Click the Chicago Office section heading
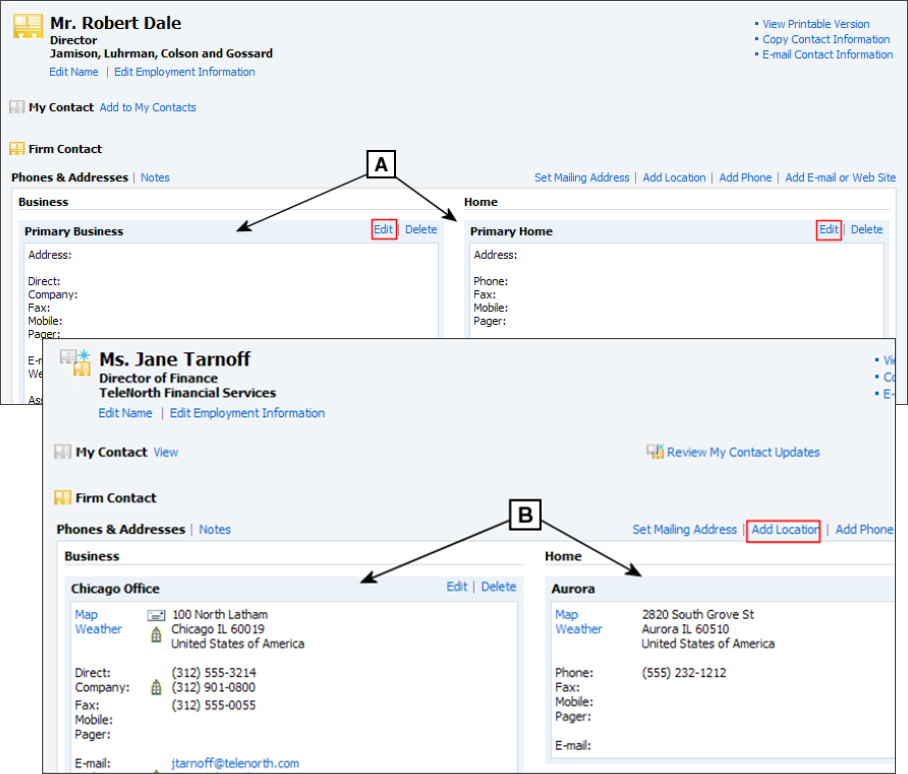The height and width of the screenshot is (774, 908). pos(115,589)
